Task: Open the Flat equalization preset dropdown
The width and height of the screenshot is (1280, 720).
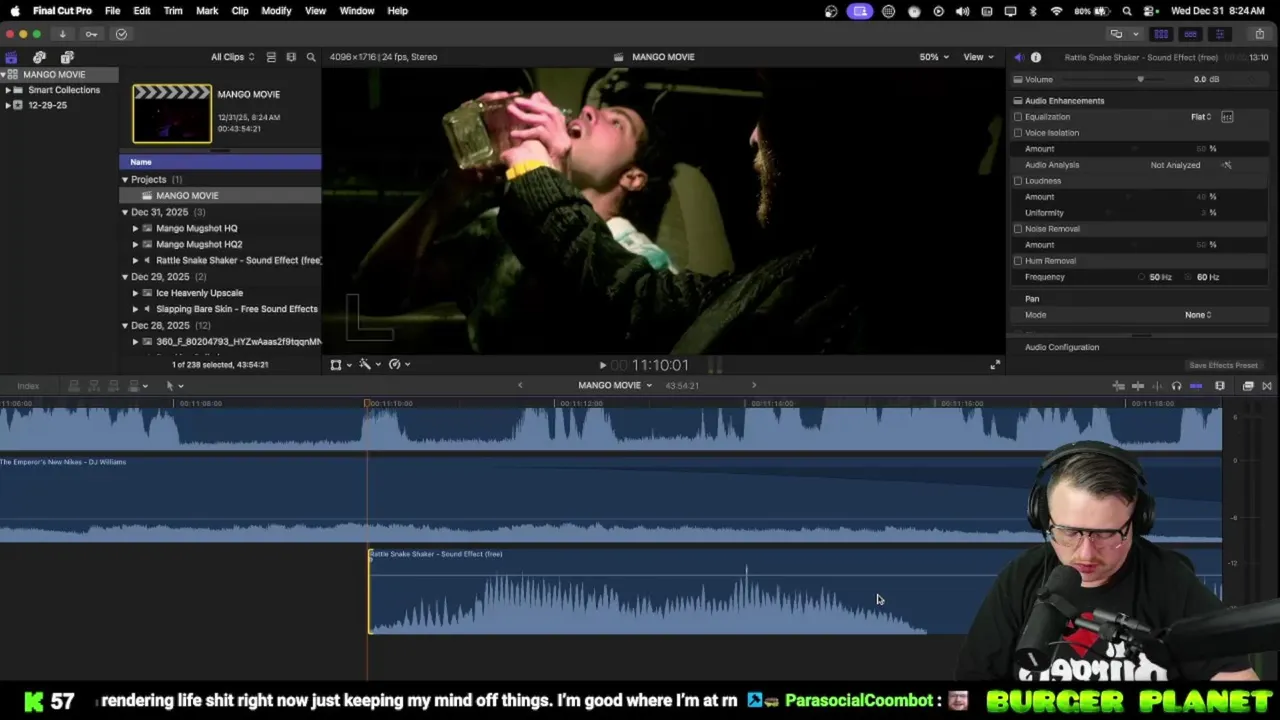Action: tap(1201, 117)
